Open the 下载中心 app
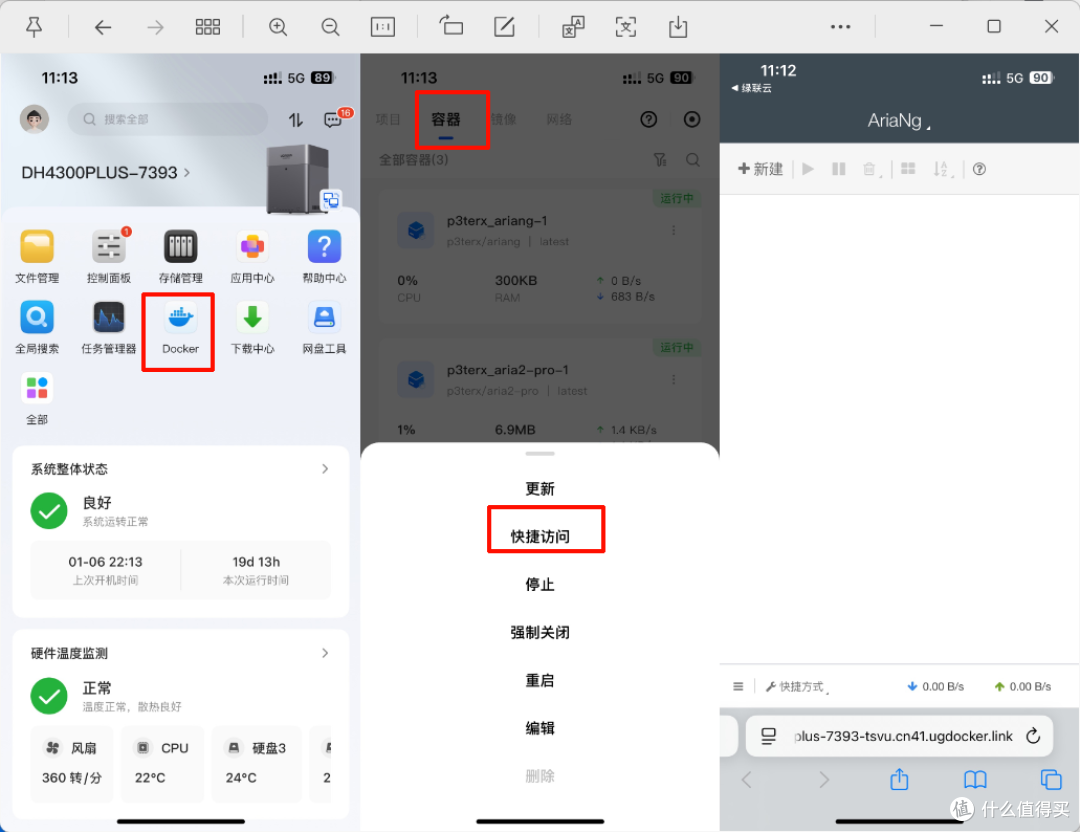This screenshot has width=1080, height=832. (x=252, y=327)
